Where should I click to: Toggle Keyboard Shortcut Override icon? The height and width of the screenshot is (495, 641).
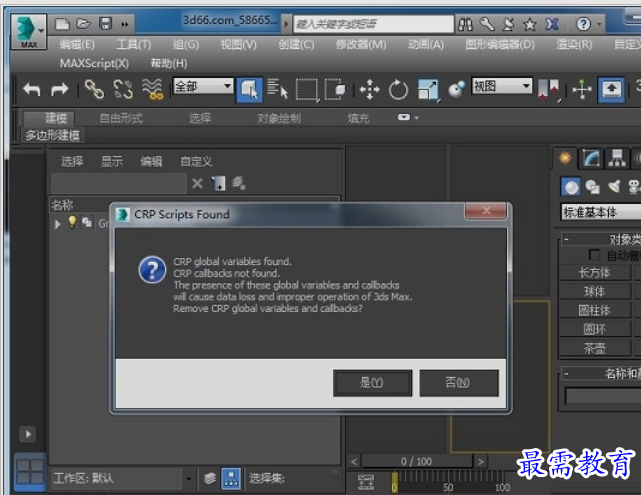pos(611,90)
